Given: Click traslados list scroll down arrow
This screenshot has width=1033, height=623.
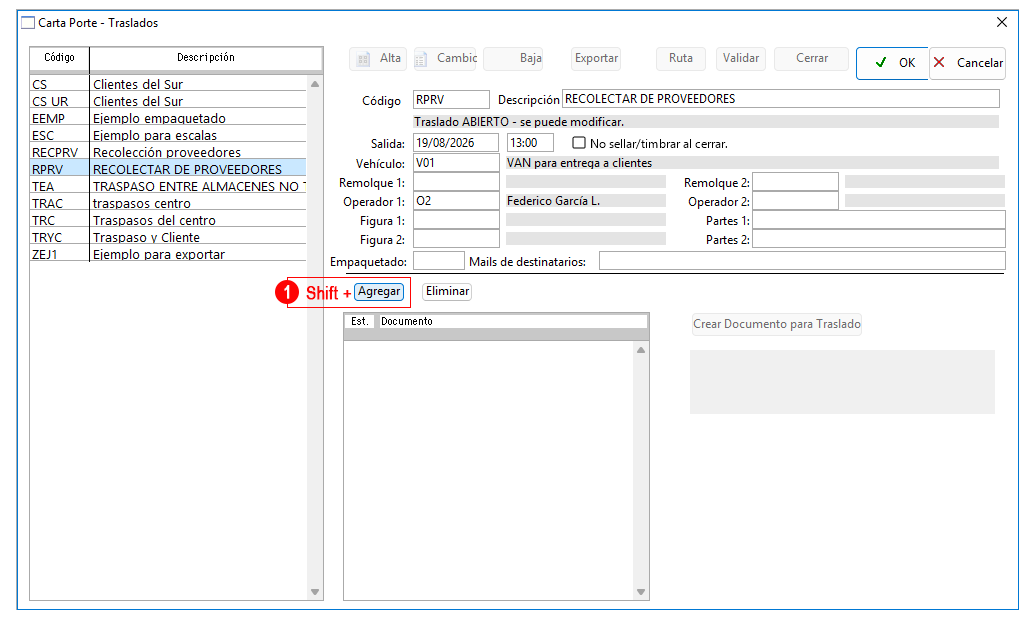Looking at the screenshot, I should (x=315, y=592).
